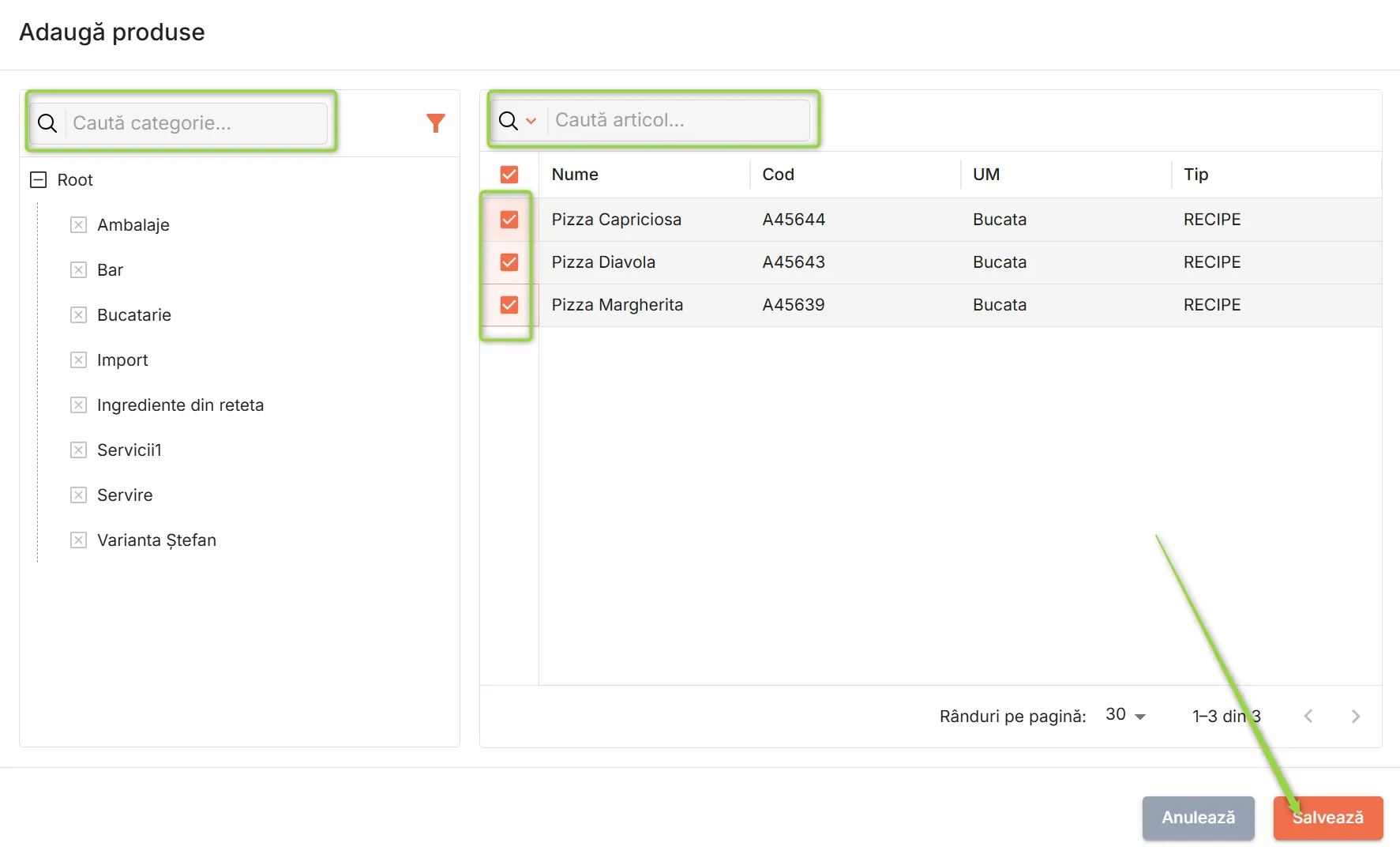
Task: Click the magnifier icon in category search
Action: [47, 123]
